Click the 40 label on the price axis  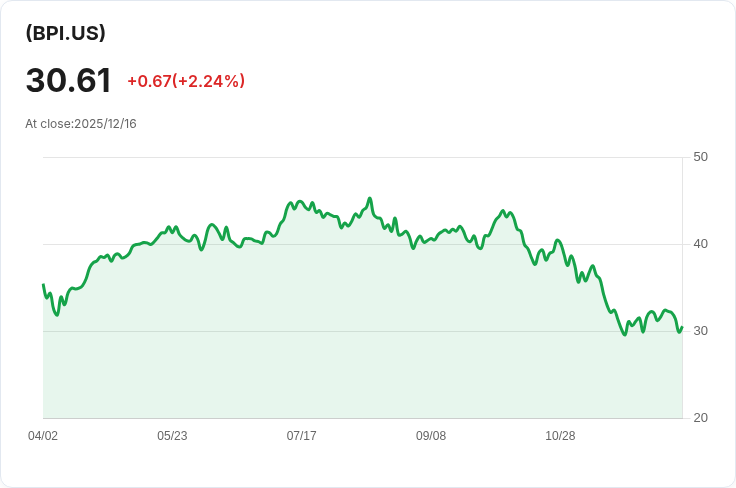700,244
